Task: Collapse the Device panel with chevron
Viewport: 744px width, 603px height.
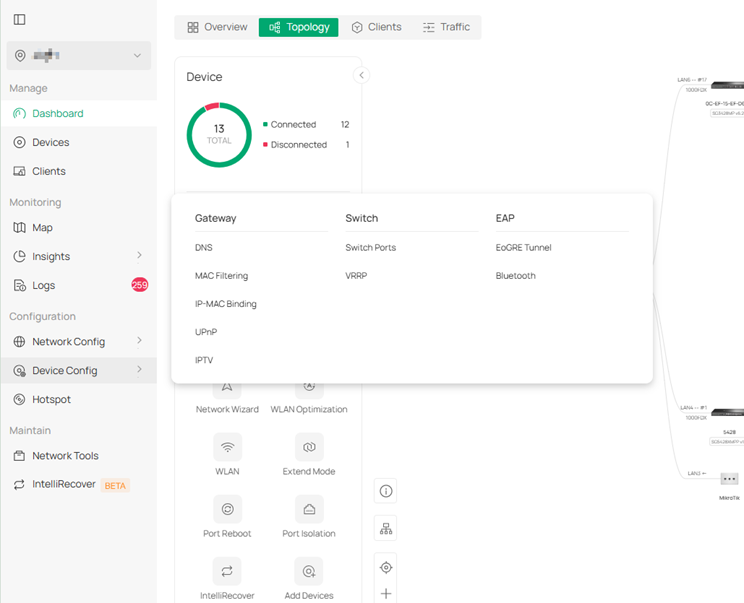Action: [362, 75]
